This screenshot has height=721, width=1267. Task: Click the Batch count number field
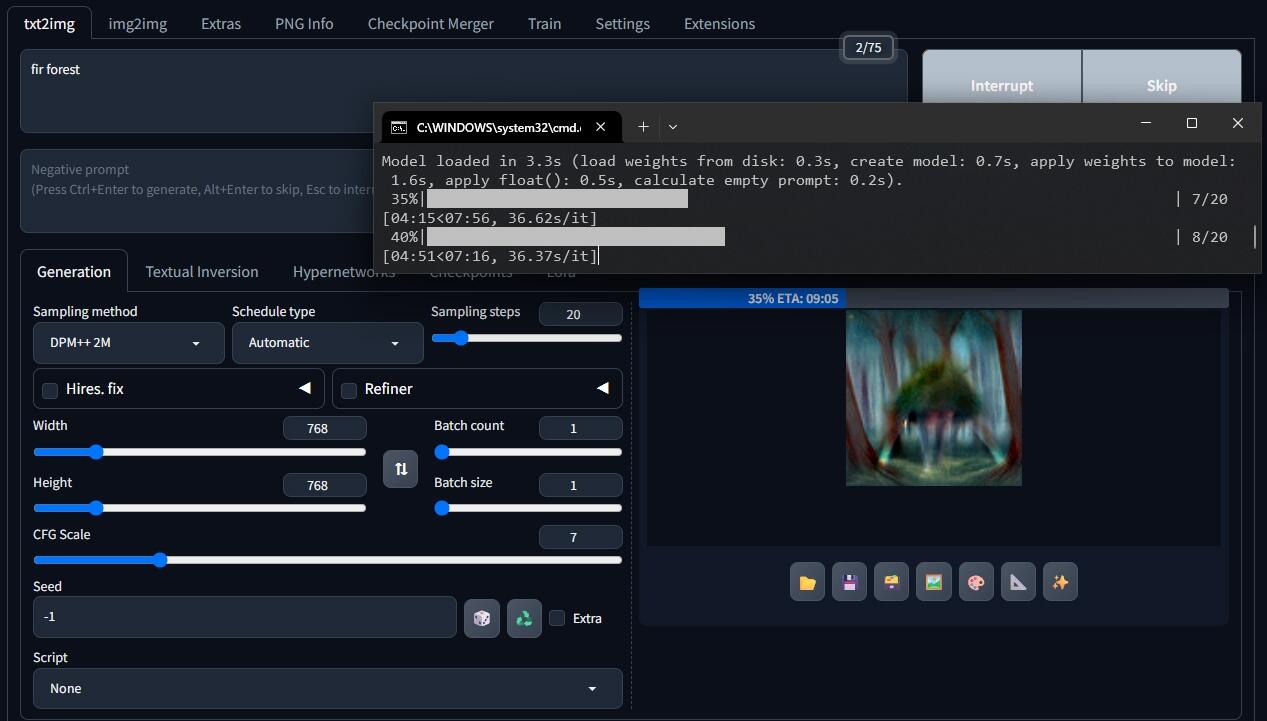[x=580, y=428]
